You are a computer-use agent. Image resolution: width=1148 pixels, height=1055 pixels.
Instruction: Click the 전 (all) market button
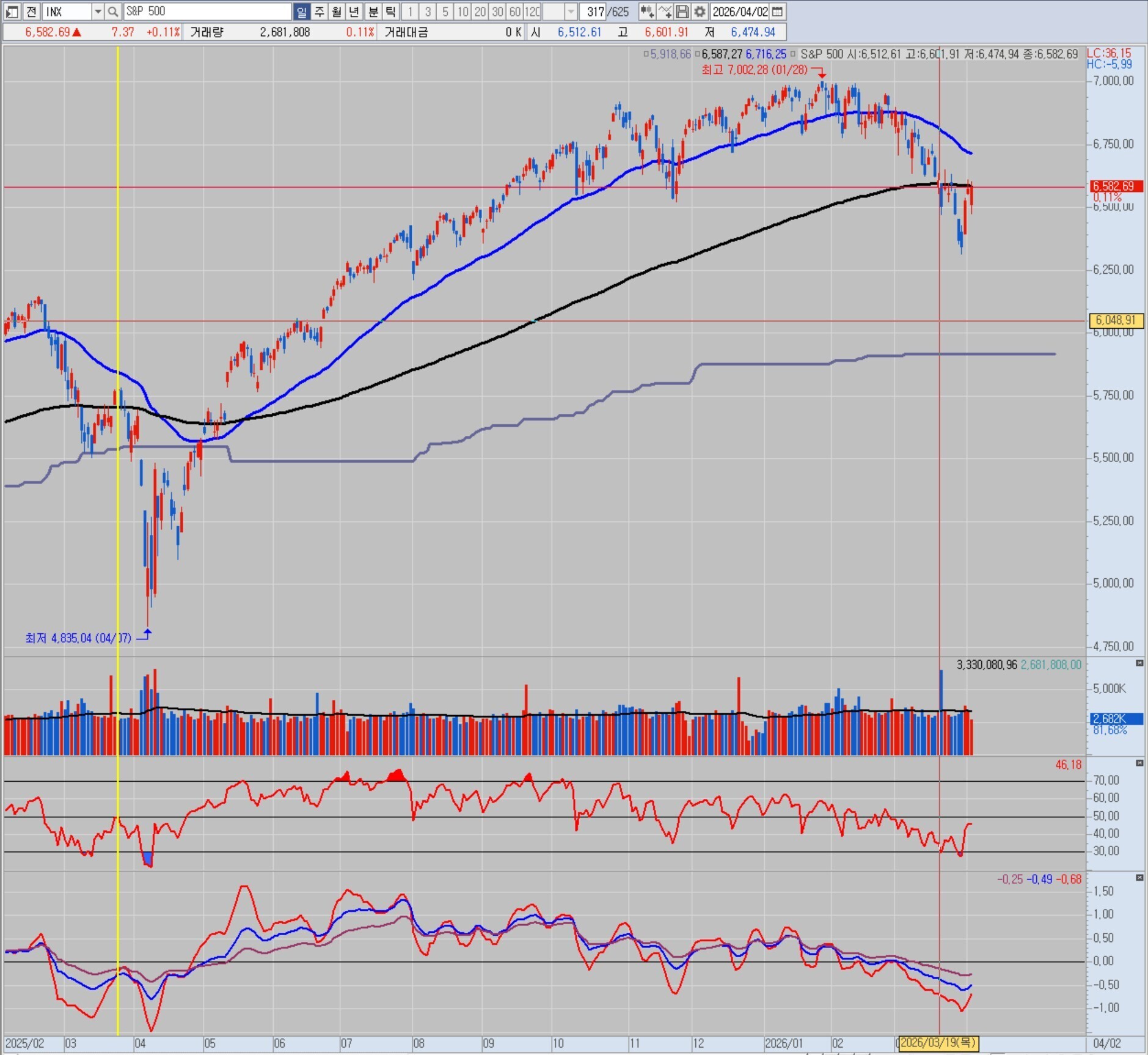pyautogui.click(x=32, y=11)
